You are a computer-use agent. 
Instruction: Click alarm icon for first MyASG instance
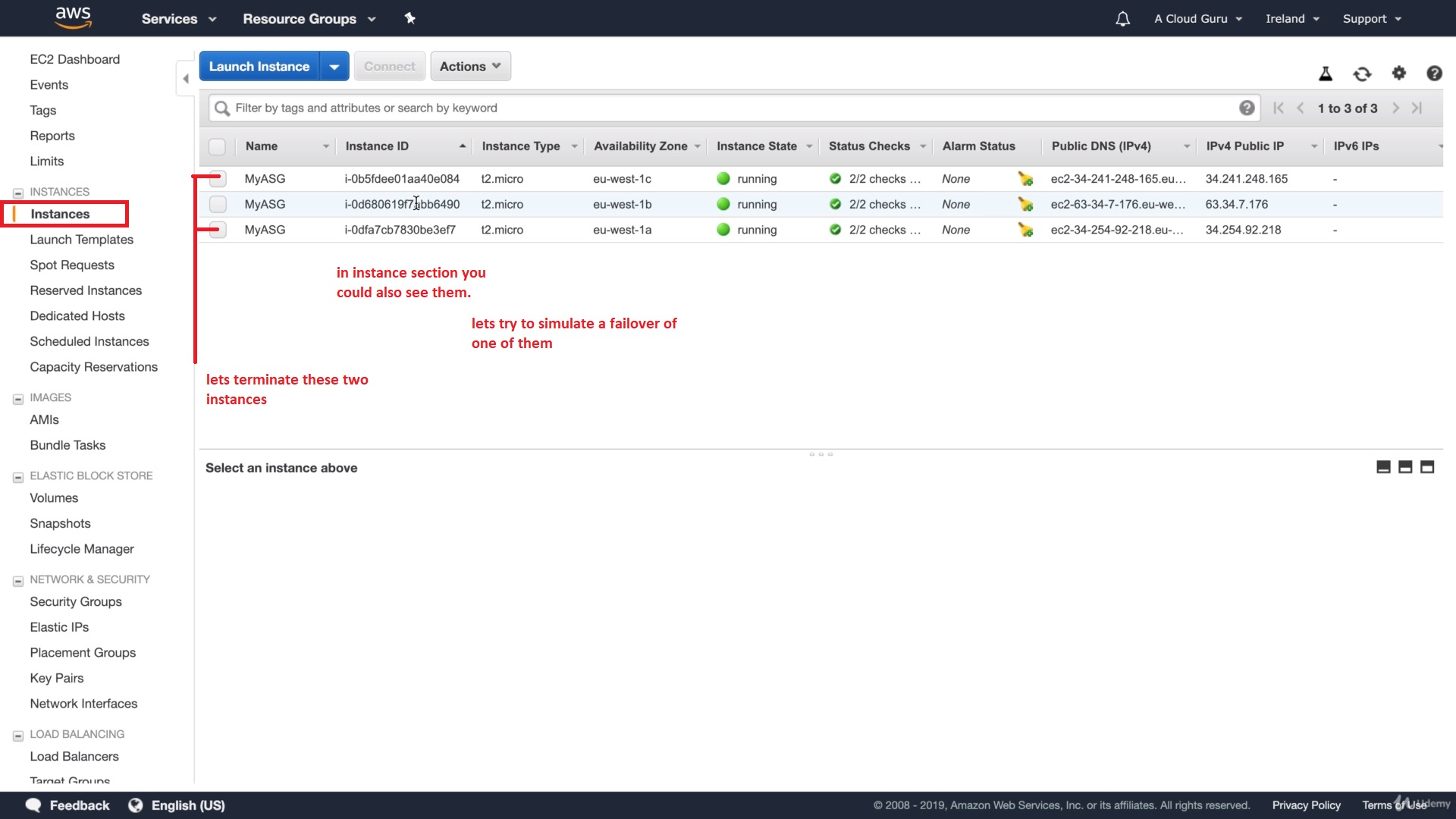pos(1025,179)
